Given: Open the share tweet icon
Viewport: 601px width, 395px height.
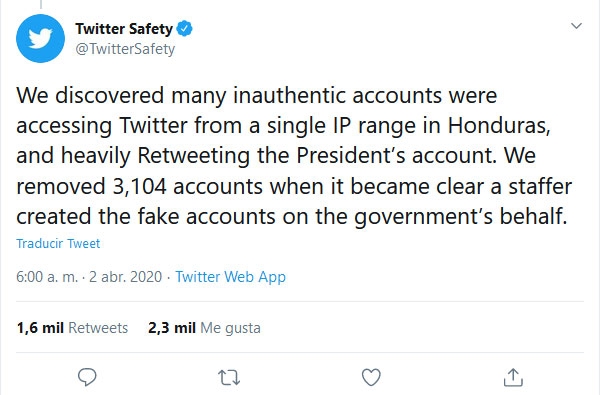Looking at the screenshot, I should point(513,377).
